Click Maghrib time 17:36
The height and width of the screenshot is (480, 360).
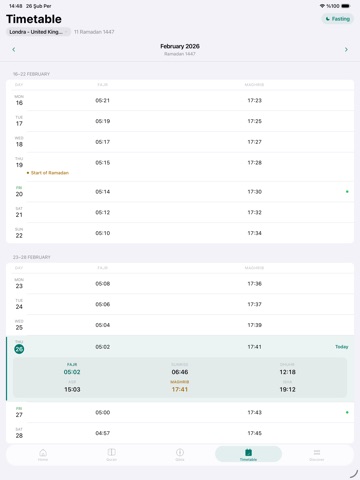[255, 284]
